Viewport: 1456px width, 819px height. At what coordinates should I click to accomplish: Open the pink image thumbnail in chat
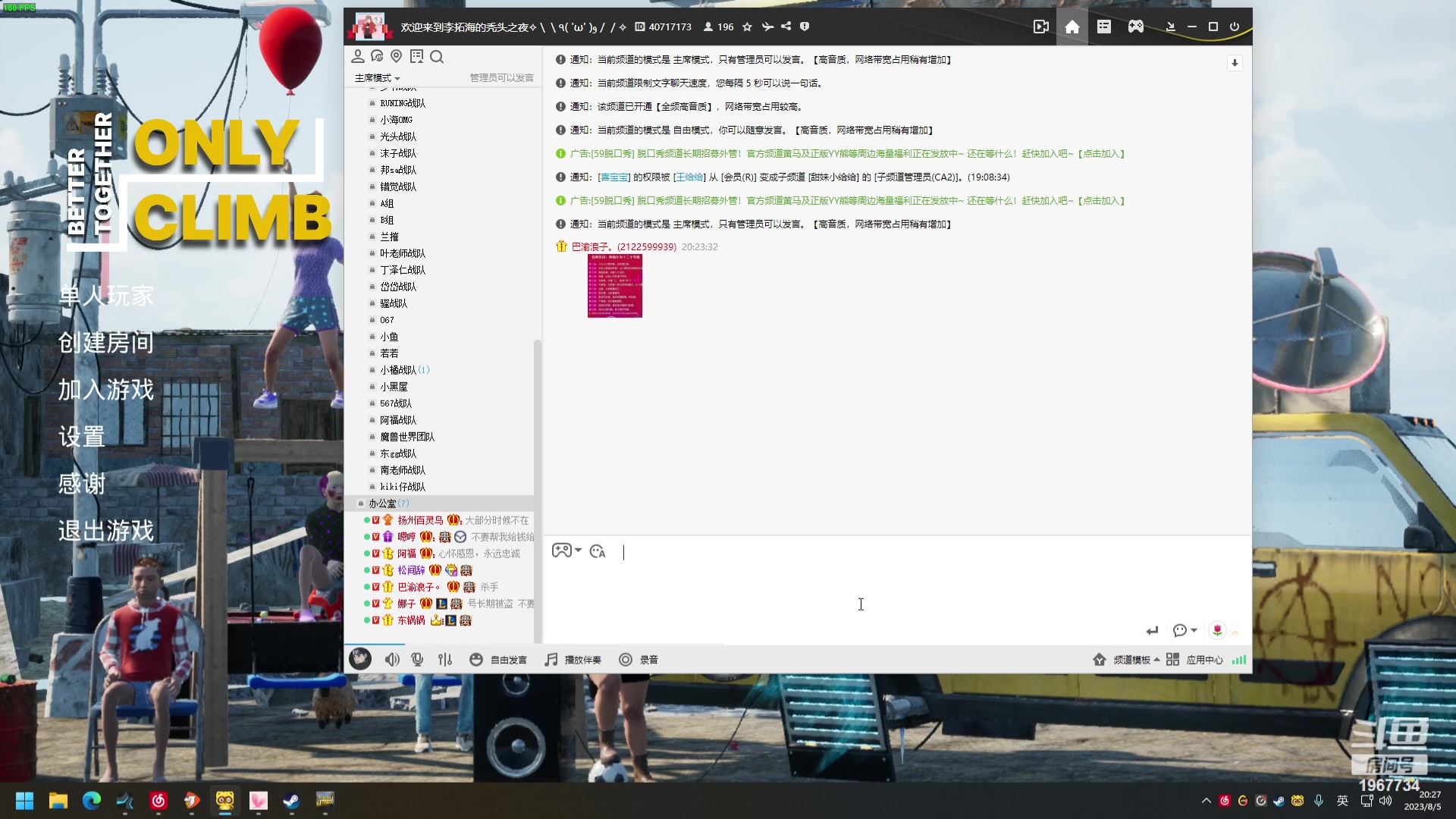point(615,286)
